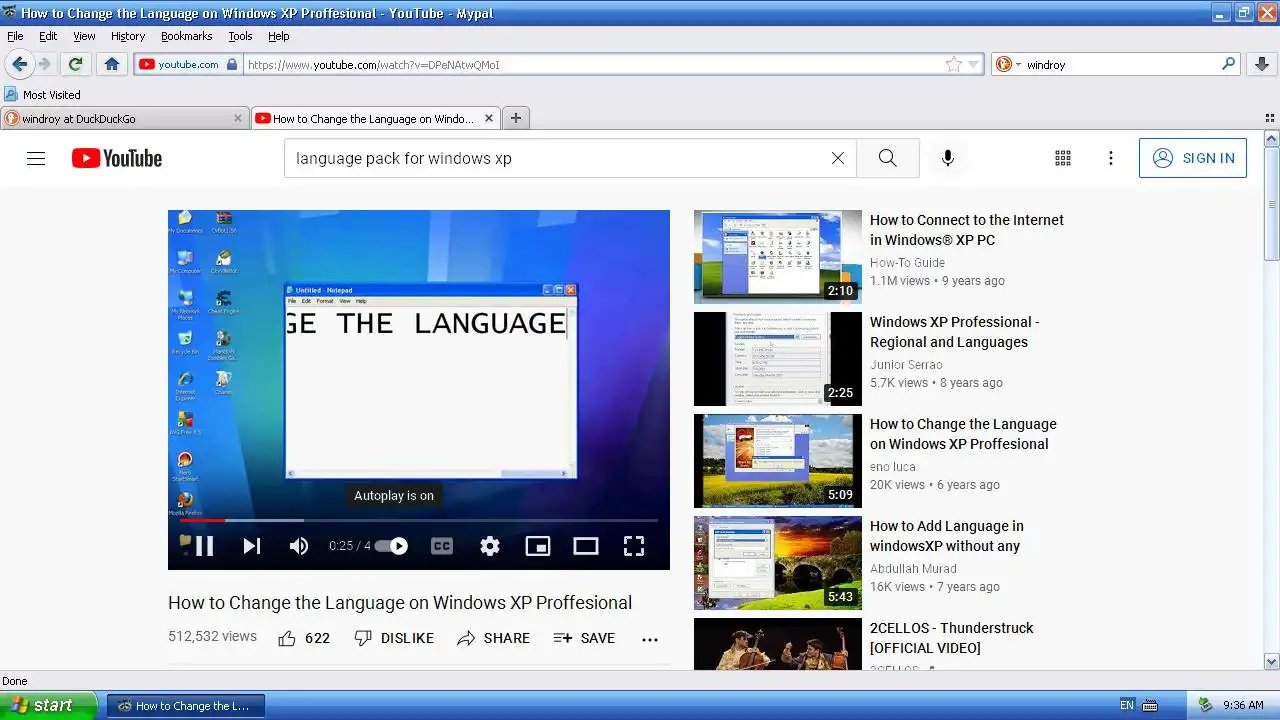1280x720 pixels.
Task: Mute the video player volume
Action: [299, 546]
